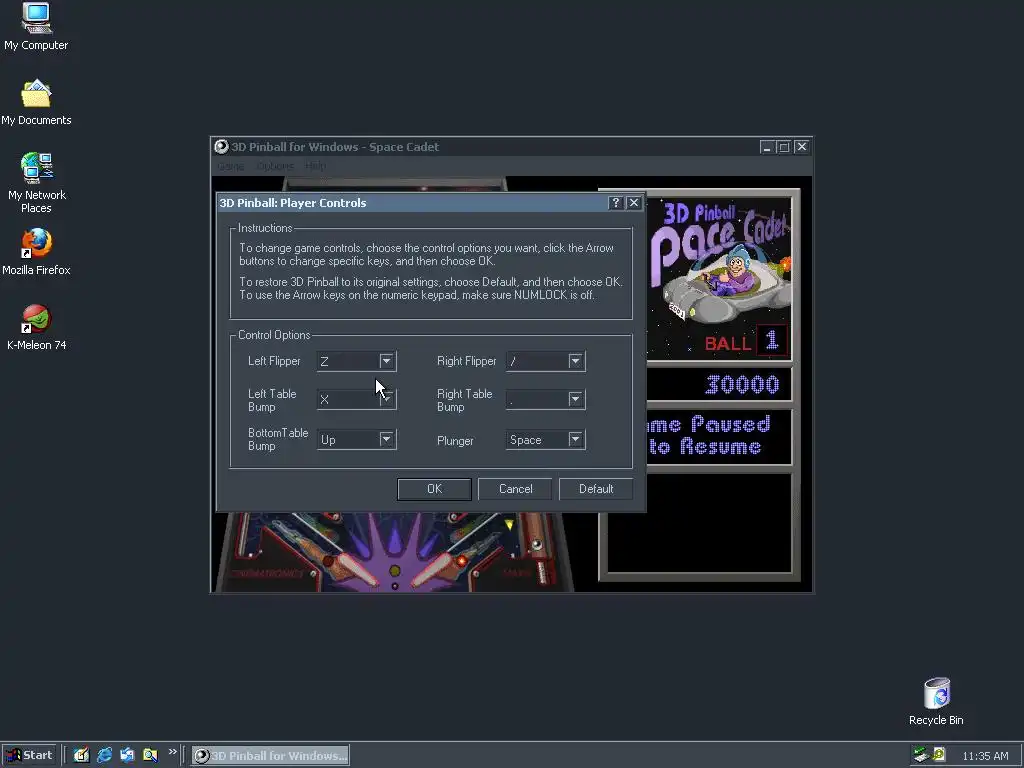
Task: Click the Cancel button
Action: click(x=515, y=488)
